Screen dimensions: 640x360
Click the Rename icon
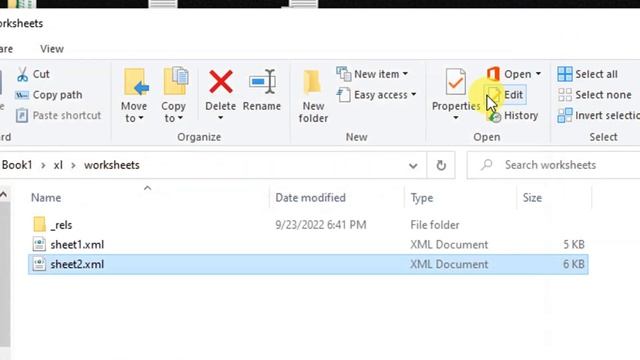pos(262,82)
